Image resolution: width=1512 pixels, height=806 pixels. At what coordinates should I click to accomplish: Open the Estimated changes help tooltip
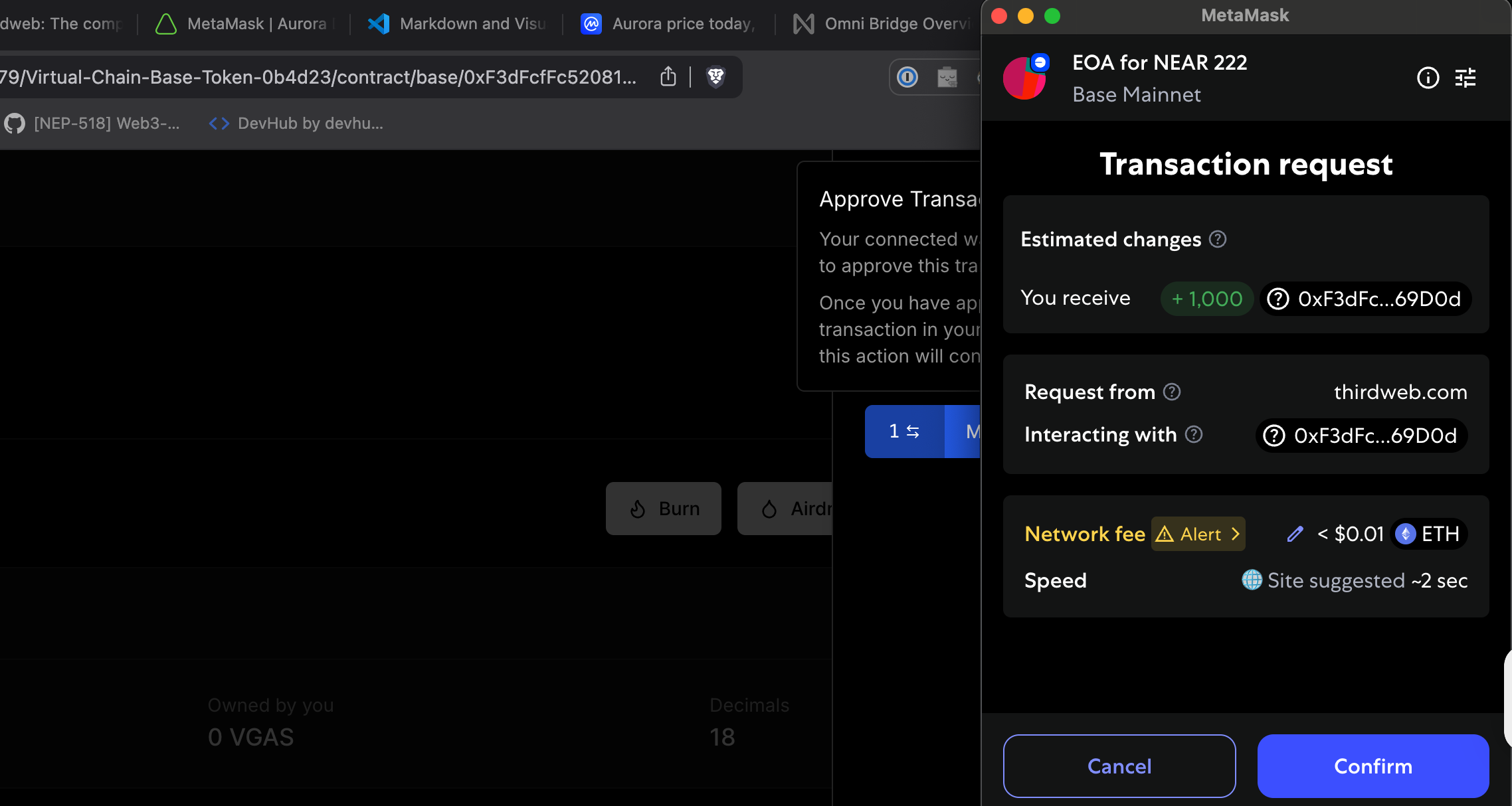point(1218,239)
